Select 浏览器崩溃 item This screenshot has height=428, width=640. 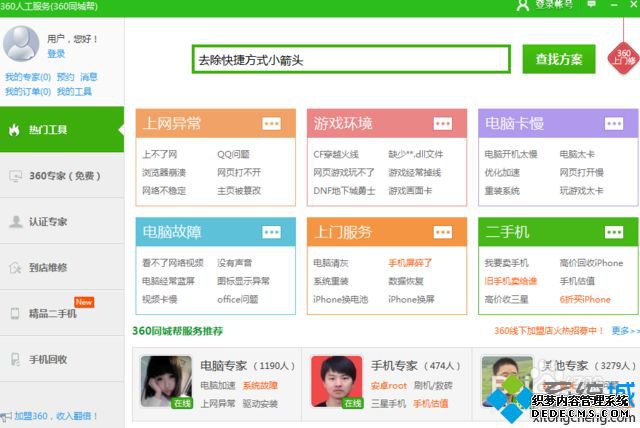coord(164,173)
